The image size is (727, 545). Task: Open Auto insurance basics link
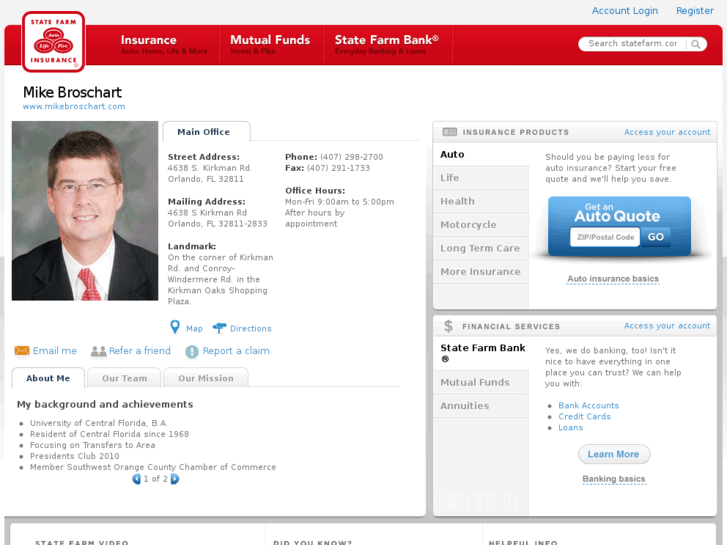613,279
